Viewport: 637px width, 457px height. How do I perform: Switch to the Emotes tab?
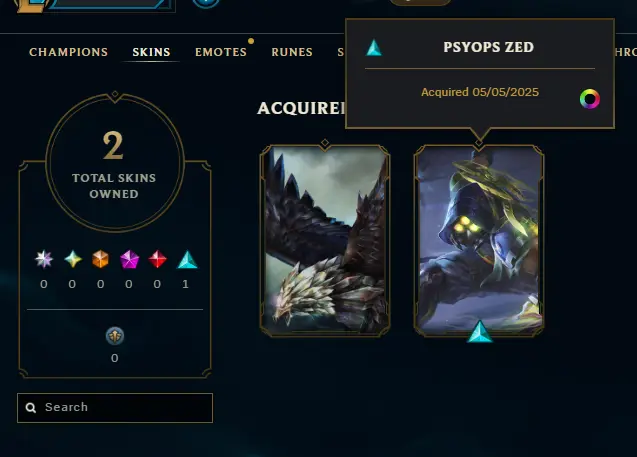click(221, 52)
